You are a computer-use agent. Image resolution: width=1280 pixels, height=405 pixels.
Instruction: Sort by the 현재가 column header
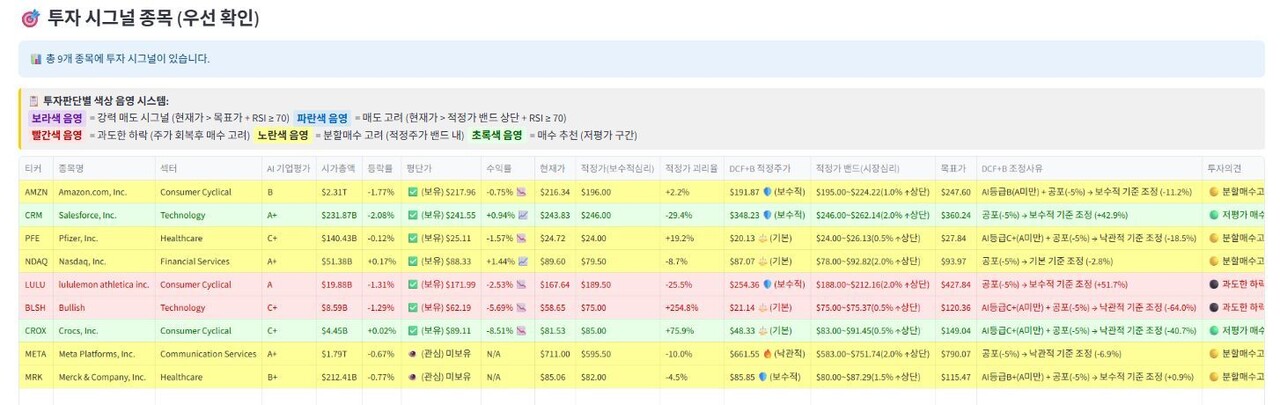554,168
